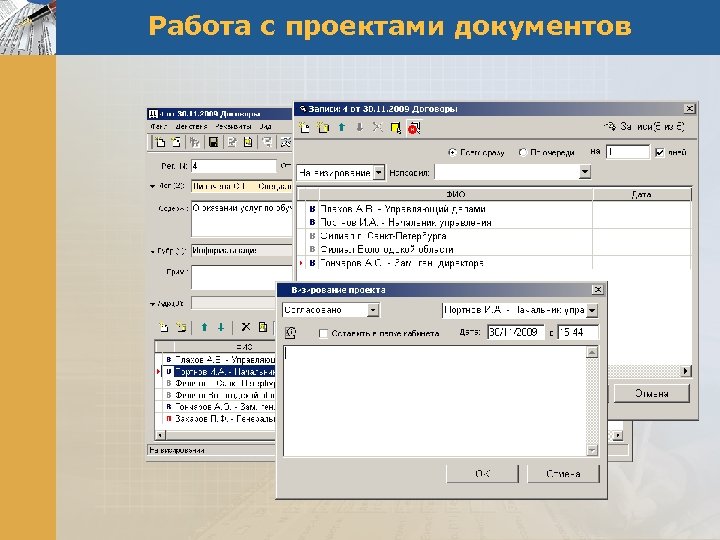Click black X delete icon in main window lower toolbar
Screen dimensions: 720x540
pyautogui.click(x=246, y=327)
